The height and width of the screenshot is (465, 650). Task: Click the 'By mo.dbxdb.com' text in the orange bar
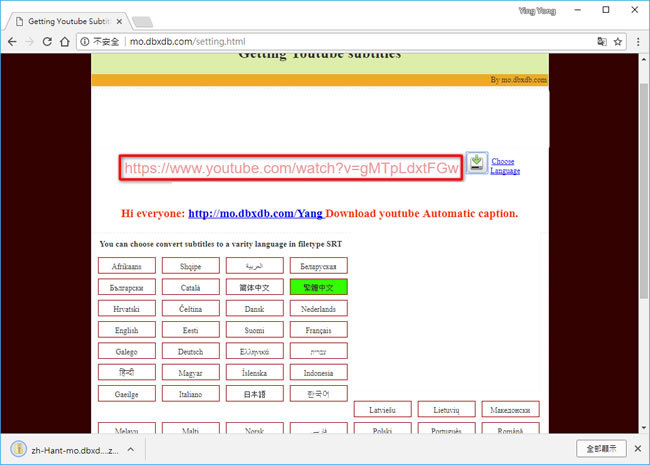[x=519, y=80]
